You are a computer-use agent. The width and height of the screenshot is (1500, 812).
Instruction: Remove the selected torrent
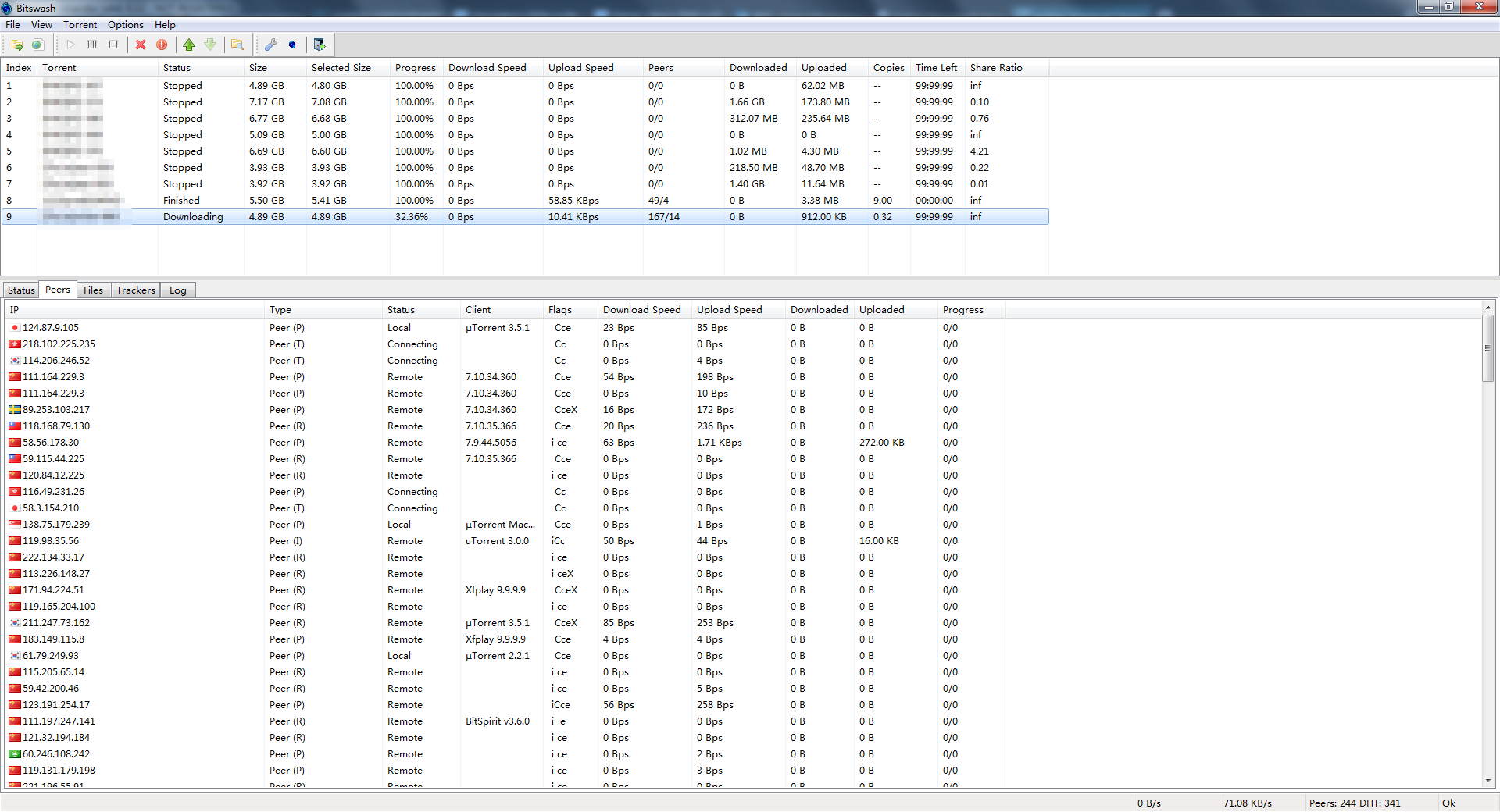point(141,45)
